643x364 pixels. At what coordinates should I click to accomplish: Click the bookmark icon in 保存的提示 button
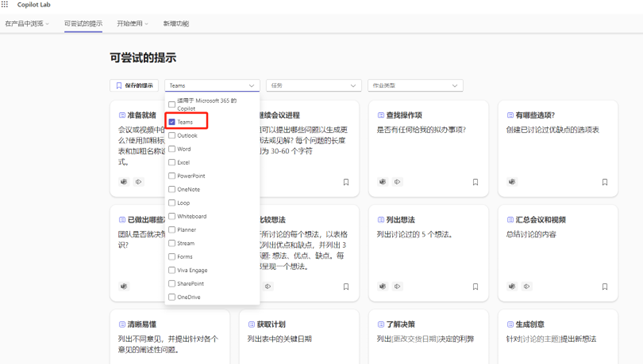click(119, 86)
